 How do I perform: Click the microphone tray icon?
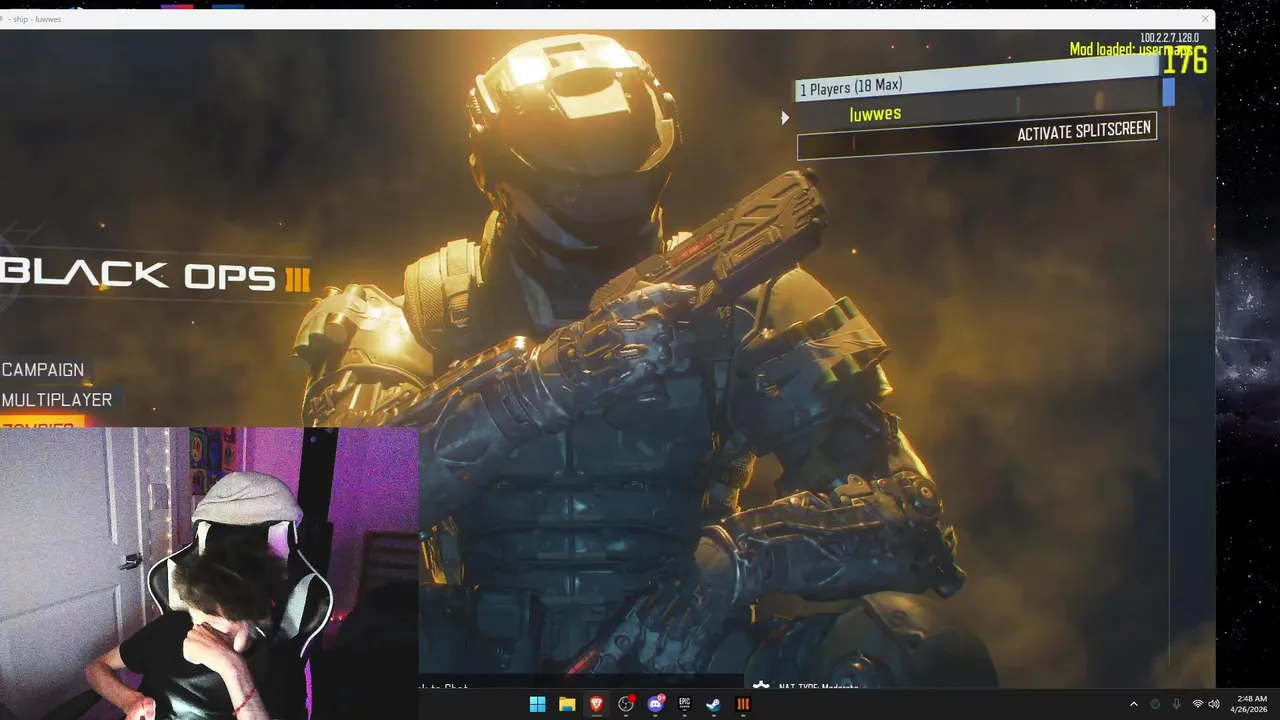coord(1176,704)
